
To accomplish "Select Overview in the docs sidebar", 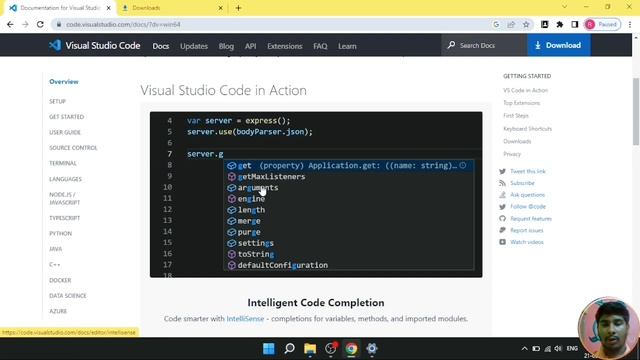I will tap(64, 82).
